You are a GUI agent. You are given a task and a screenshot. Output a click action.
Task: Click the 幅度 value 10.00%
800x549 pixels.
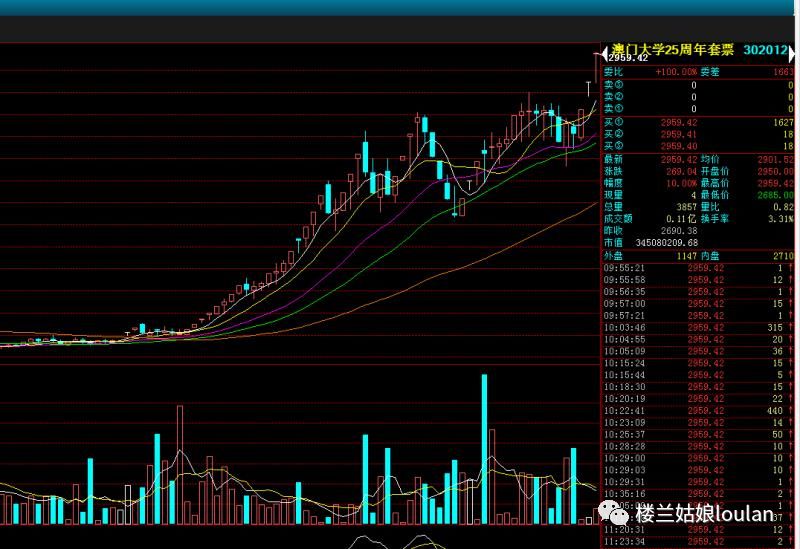pyautogui.click(x=681, y=183)
